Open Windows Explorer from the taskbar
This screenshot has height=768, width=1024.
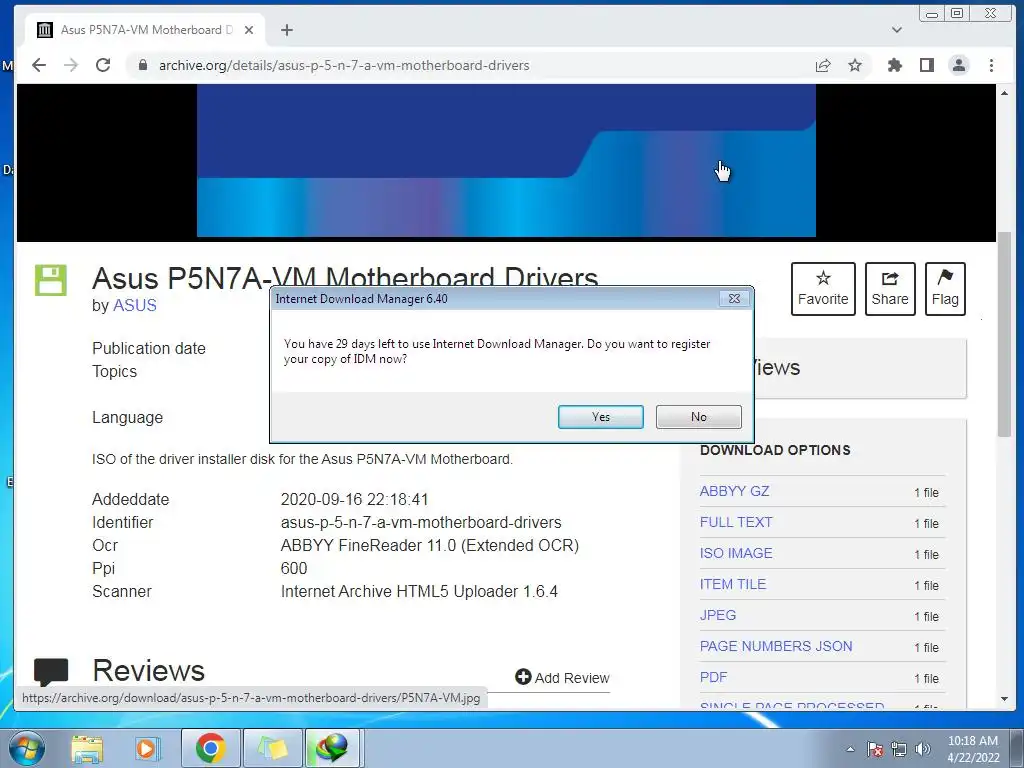coord(87,748)
